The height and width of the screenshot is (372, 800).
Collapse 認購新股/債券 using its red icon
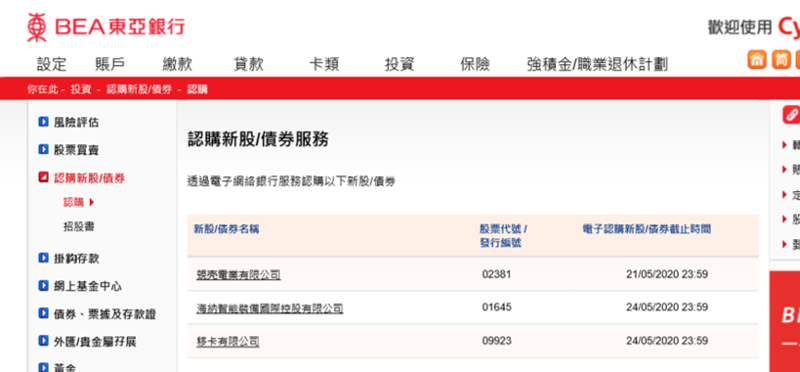click(43, 178)
